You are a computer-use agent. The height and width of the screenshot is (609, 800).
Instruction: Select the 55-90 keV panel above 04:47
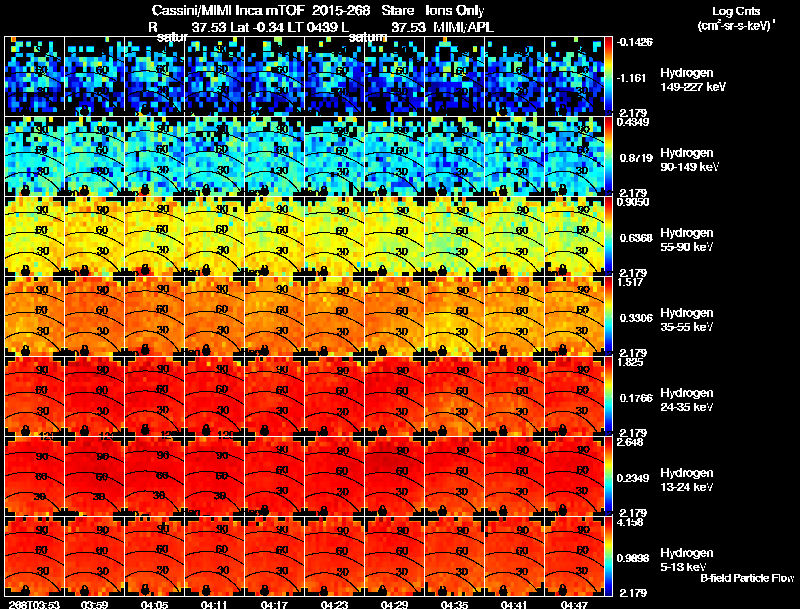click(574, 236)
